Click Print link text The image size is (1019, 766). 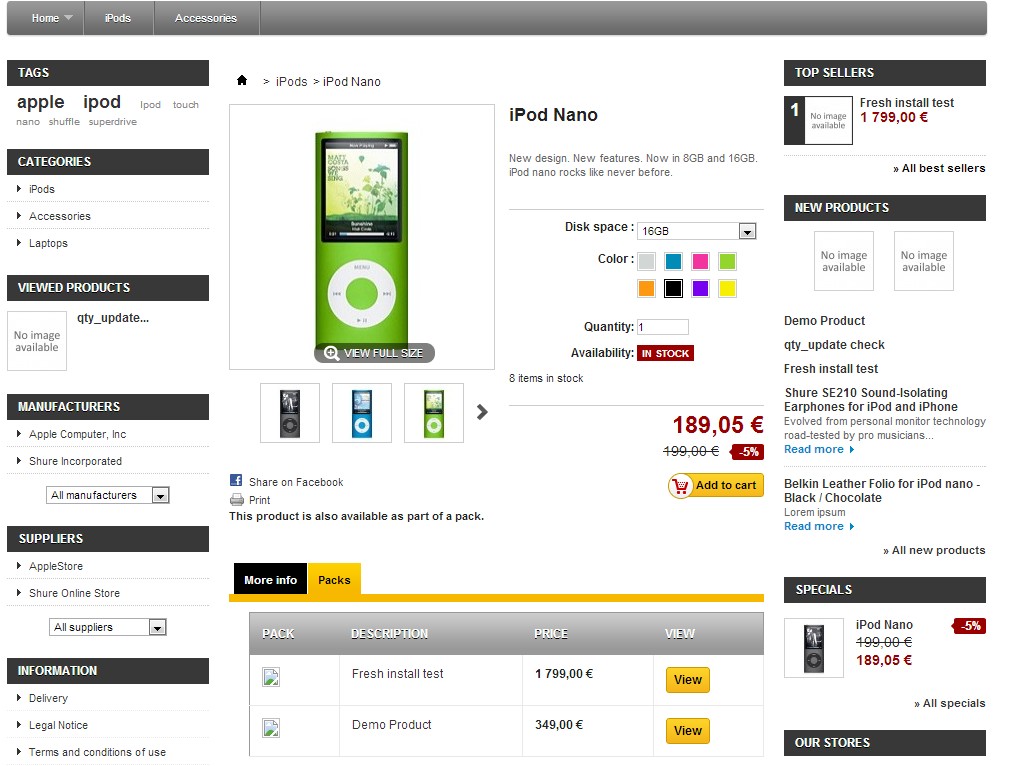pos(259,500)
